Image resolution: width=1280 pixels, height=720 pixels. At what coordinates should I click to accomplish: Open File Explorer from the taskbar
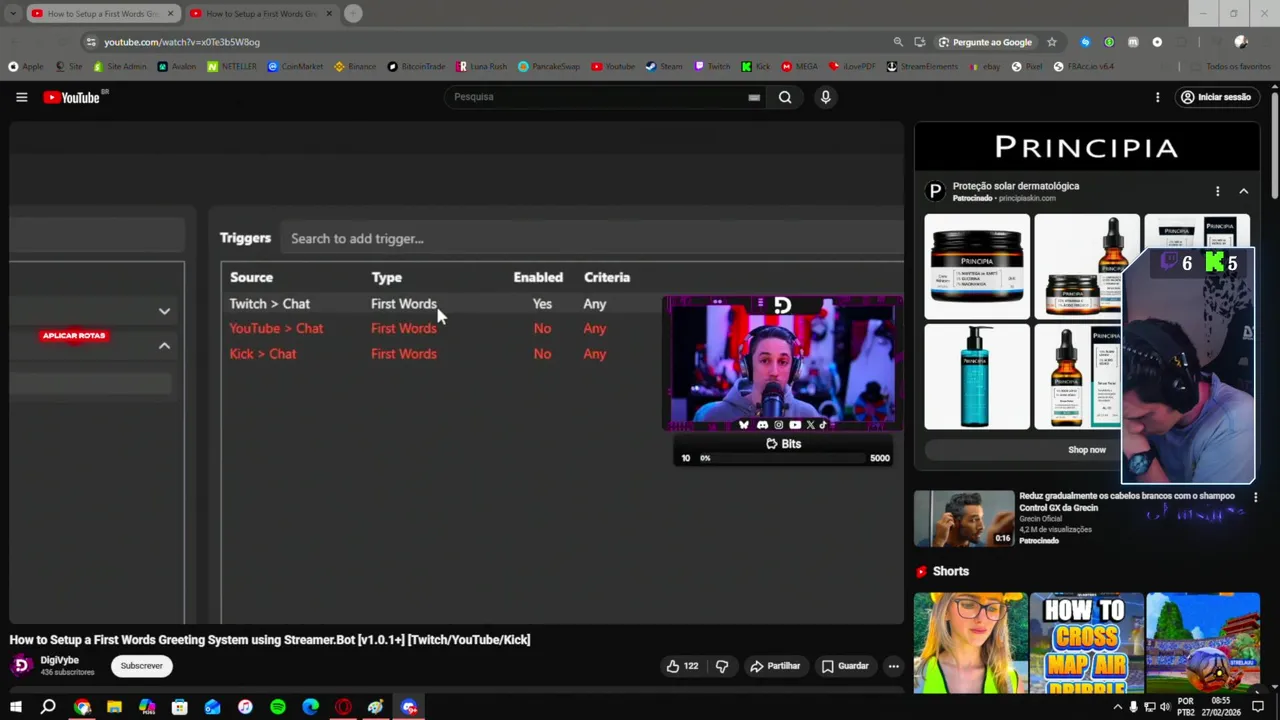[x=114, y=707]
